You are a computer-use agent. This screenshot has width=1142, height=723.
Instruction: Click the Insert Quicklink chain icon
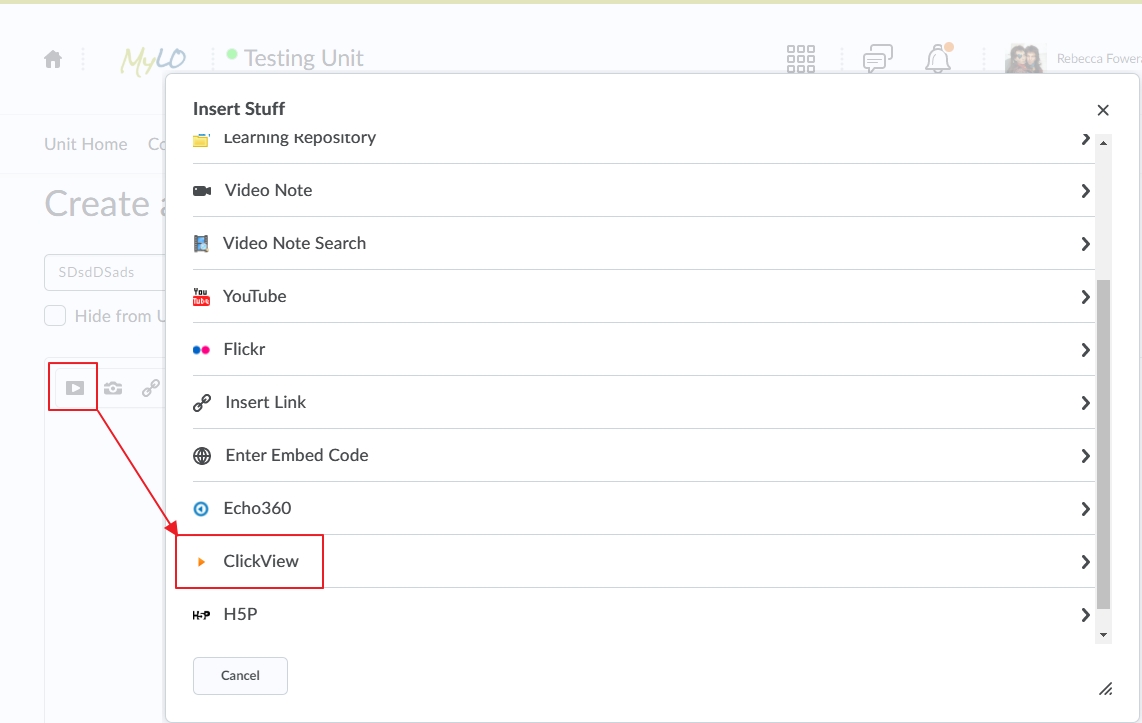pyautogui.click(x=151, y=388)
